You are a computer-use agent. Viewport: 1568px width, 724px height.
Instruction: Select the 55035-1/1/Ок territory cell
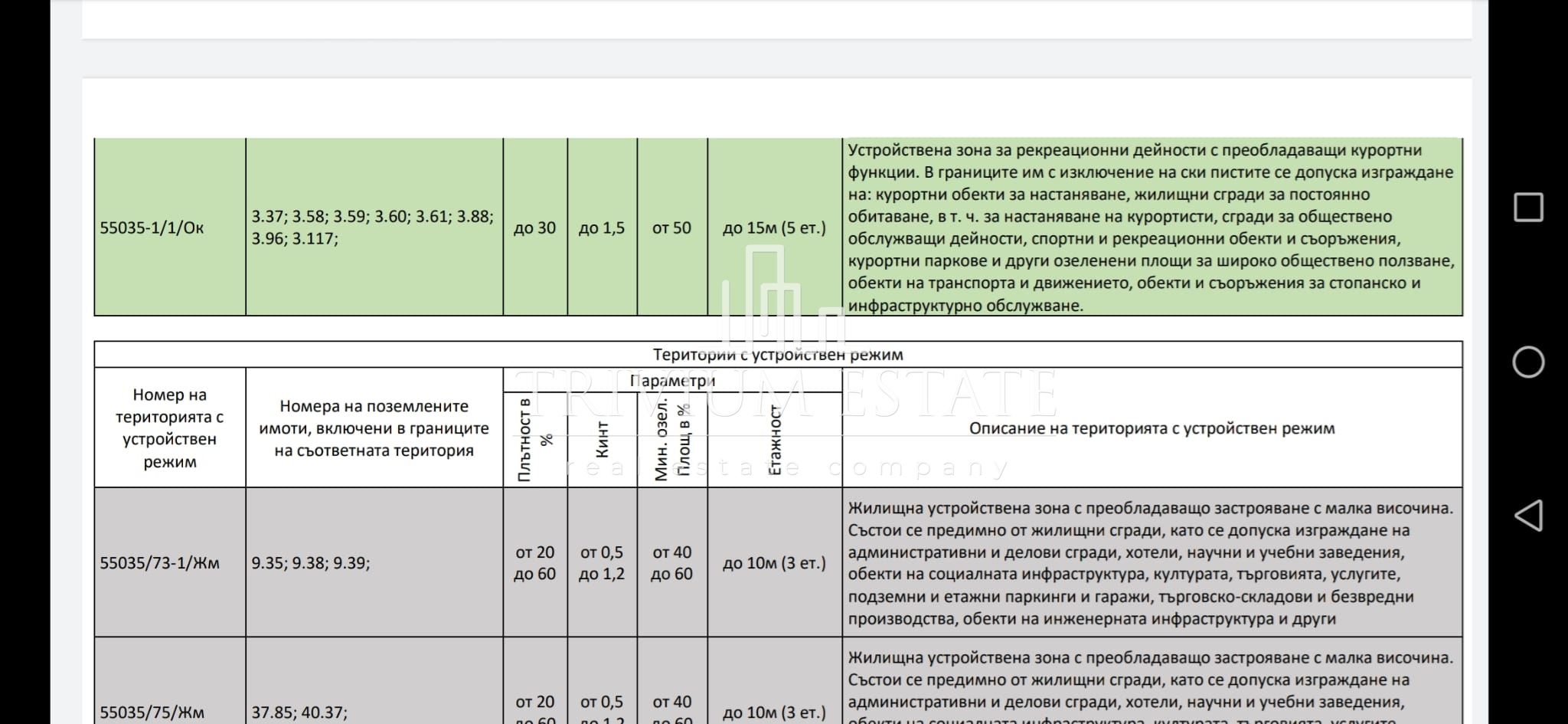coord(152,228)
